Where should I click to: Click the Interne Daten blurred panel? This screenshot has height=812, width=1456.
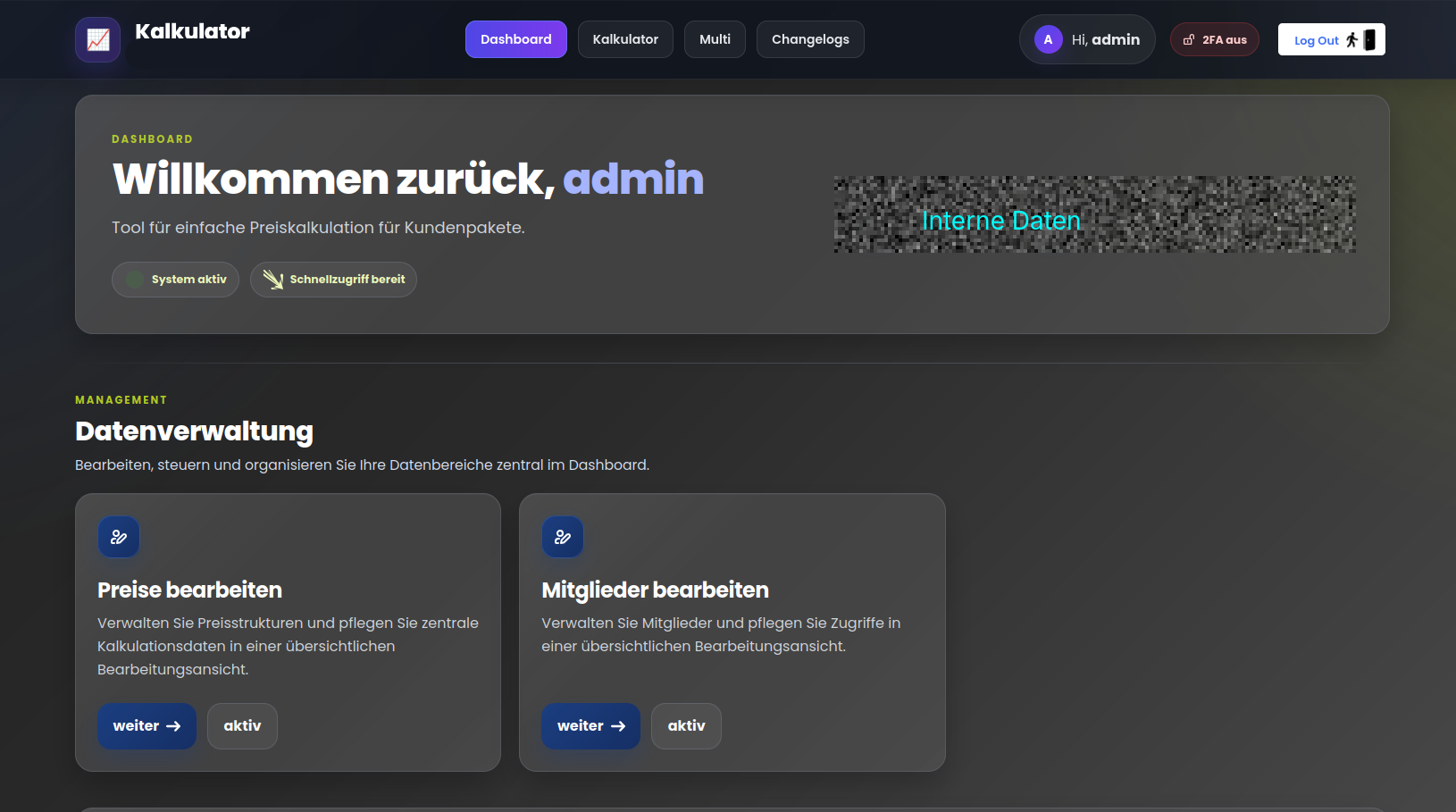click(1094, 214)
